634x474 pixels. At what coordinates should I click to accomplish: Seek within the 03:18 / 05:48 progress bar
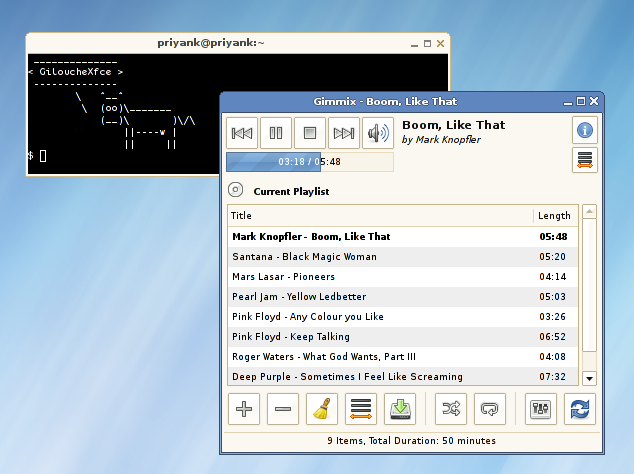click(x=310, y=162)
